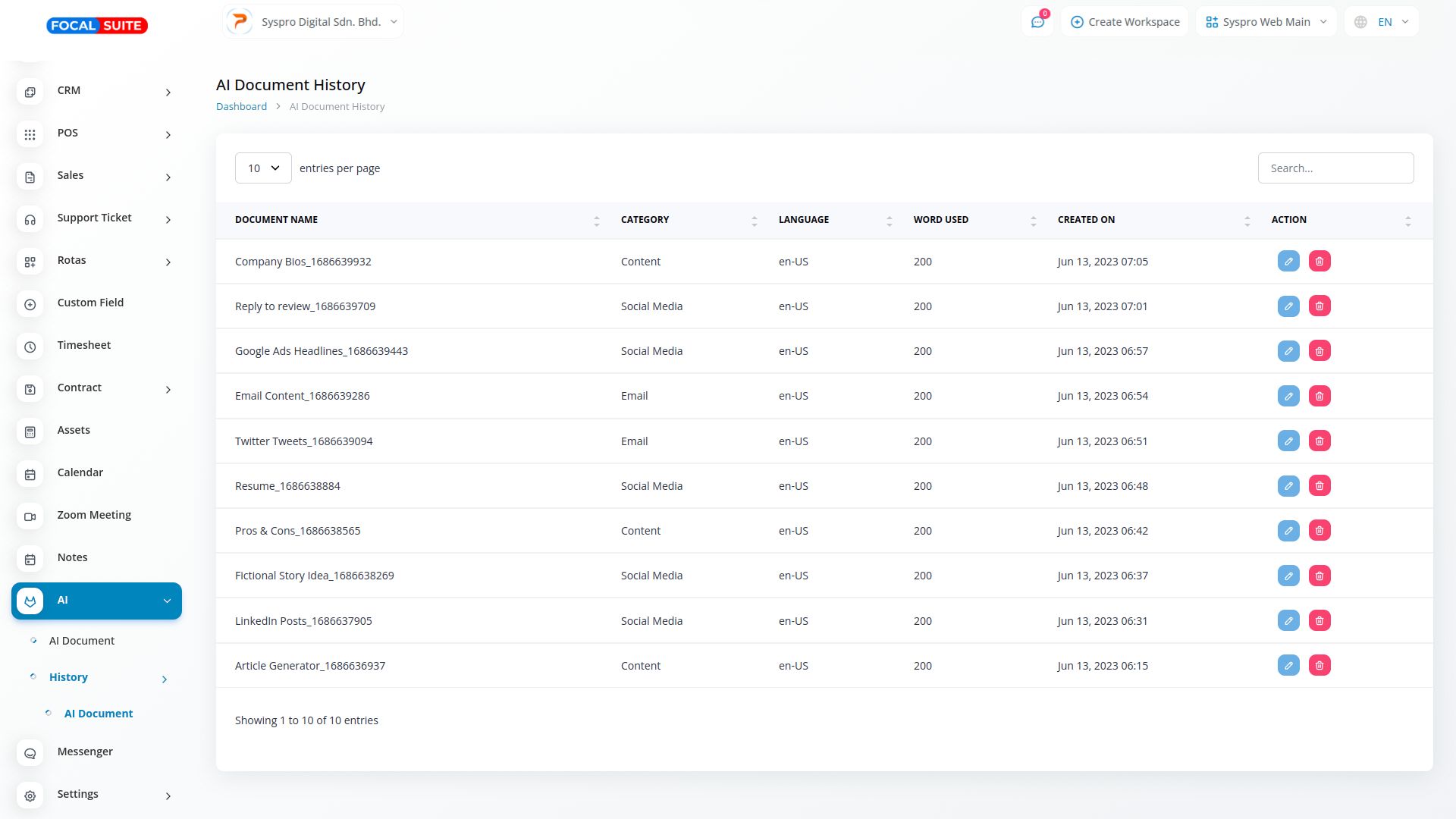Click the Messenger icon in sidebar

(30, 752)
